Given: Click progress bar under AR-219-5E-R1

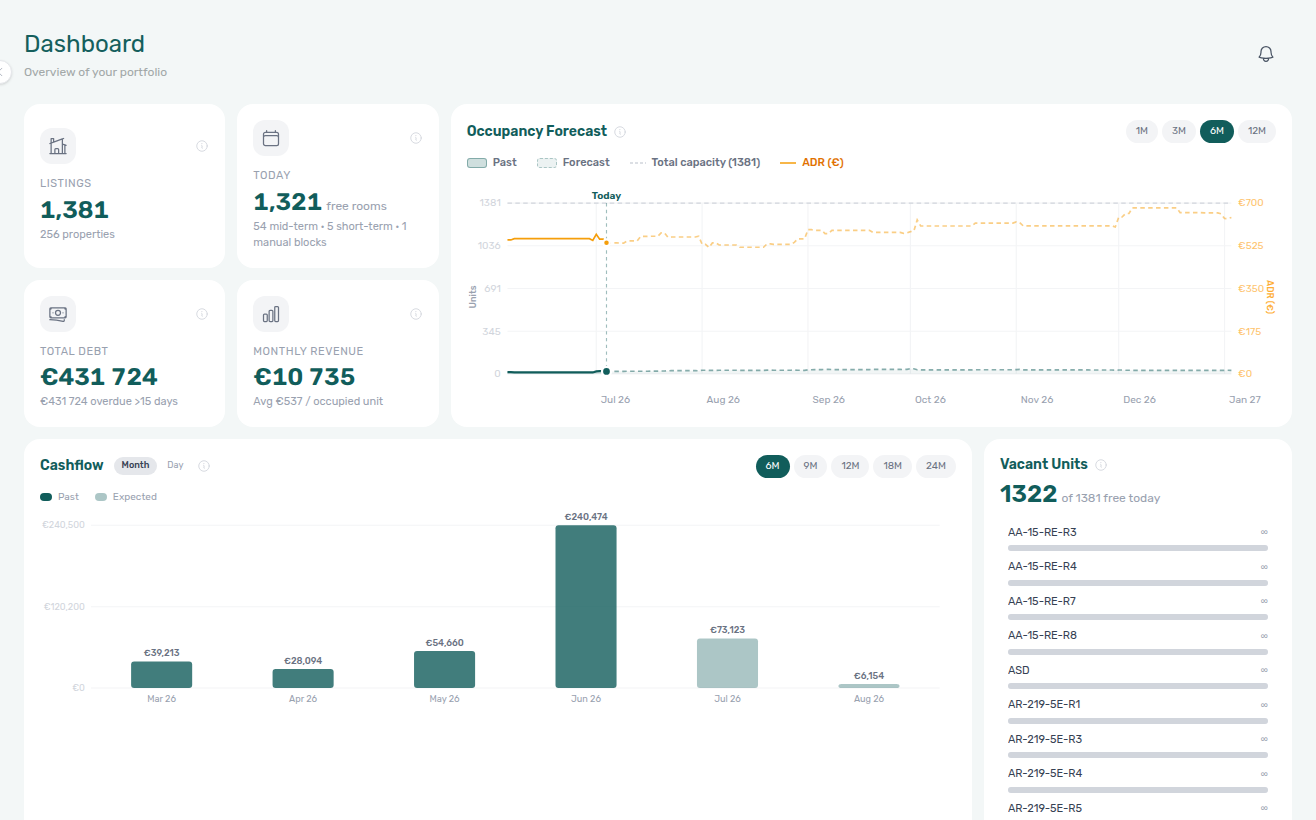Looking at the screenshot, I should pyautogui.click(x=1138, y=720).
